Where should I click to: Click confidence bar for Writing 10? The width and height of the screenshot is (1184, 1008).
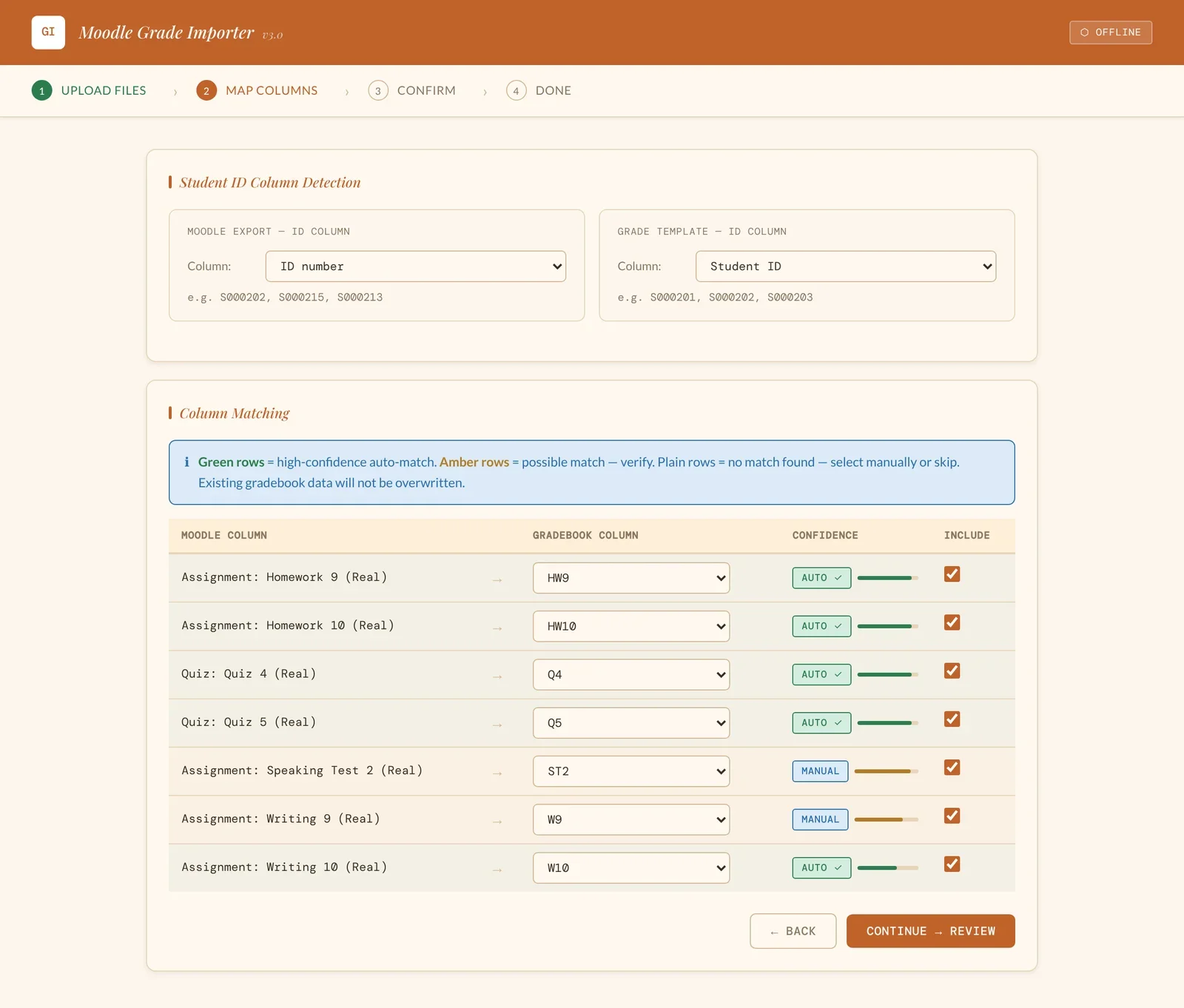(x=888, y=867)
